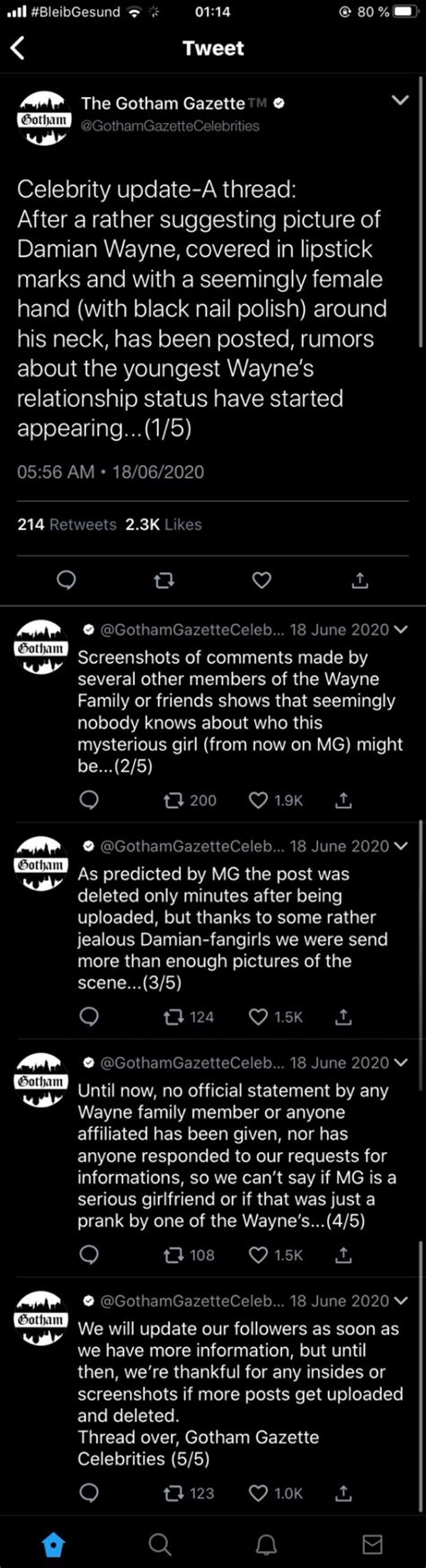The width and height of the screenshot is (426, 1568).
Task: Go back using the top-left arrow
Action: (17, 48)
